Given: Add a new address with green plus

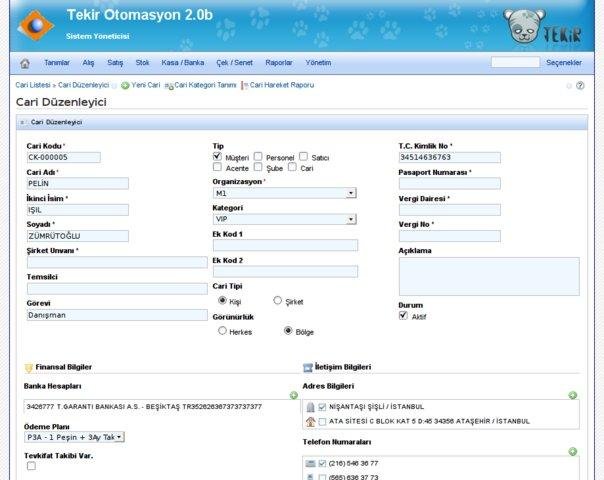Looking at the screenshot, I should pyautogui.click(x=572, y=395).
